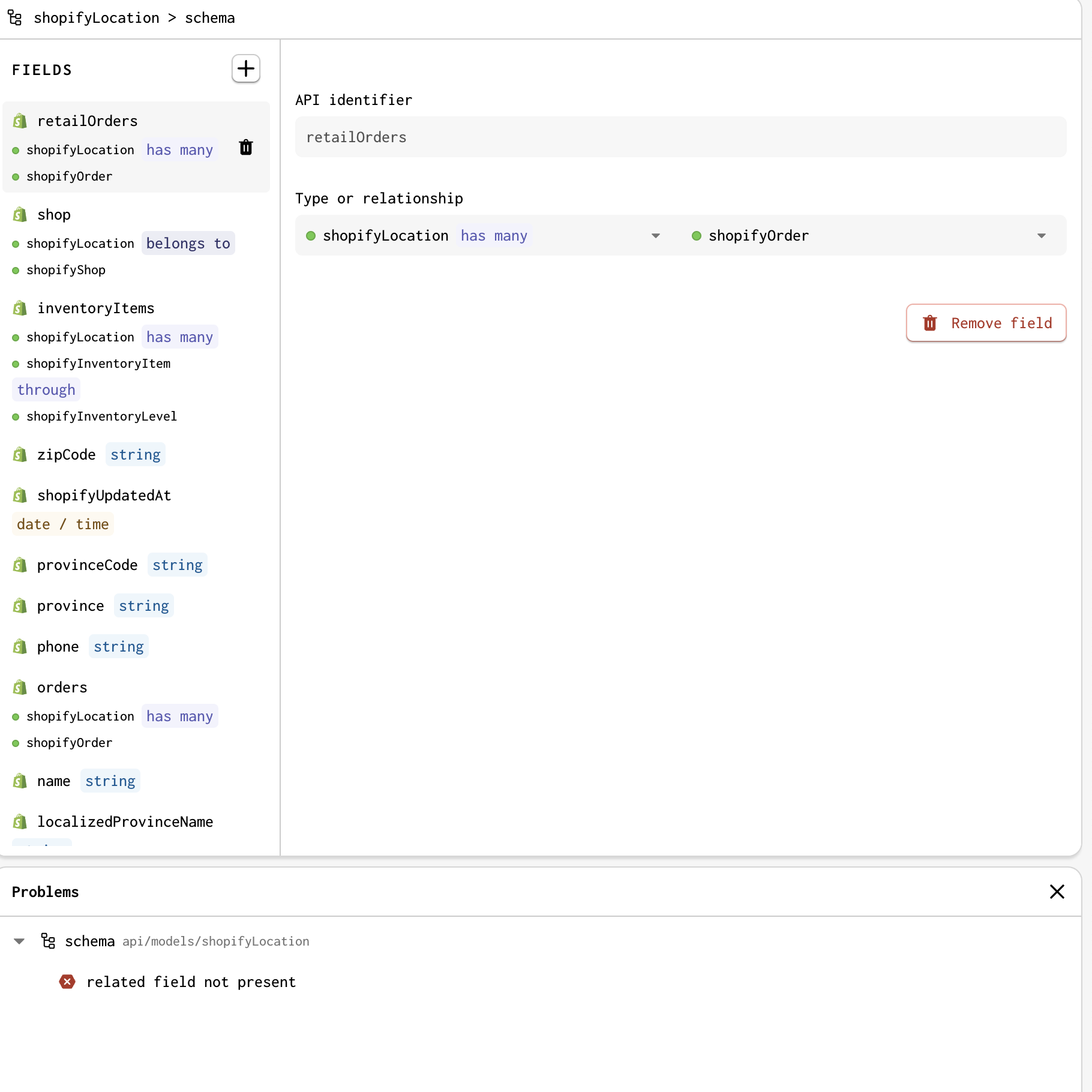The image size is (1092, 1092).
Task: Open the shopifyLocation relationship type dropdown
Action: point(655,235)
